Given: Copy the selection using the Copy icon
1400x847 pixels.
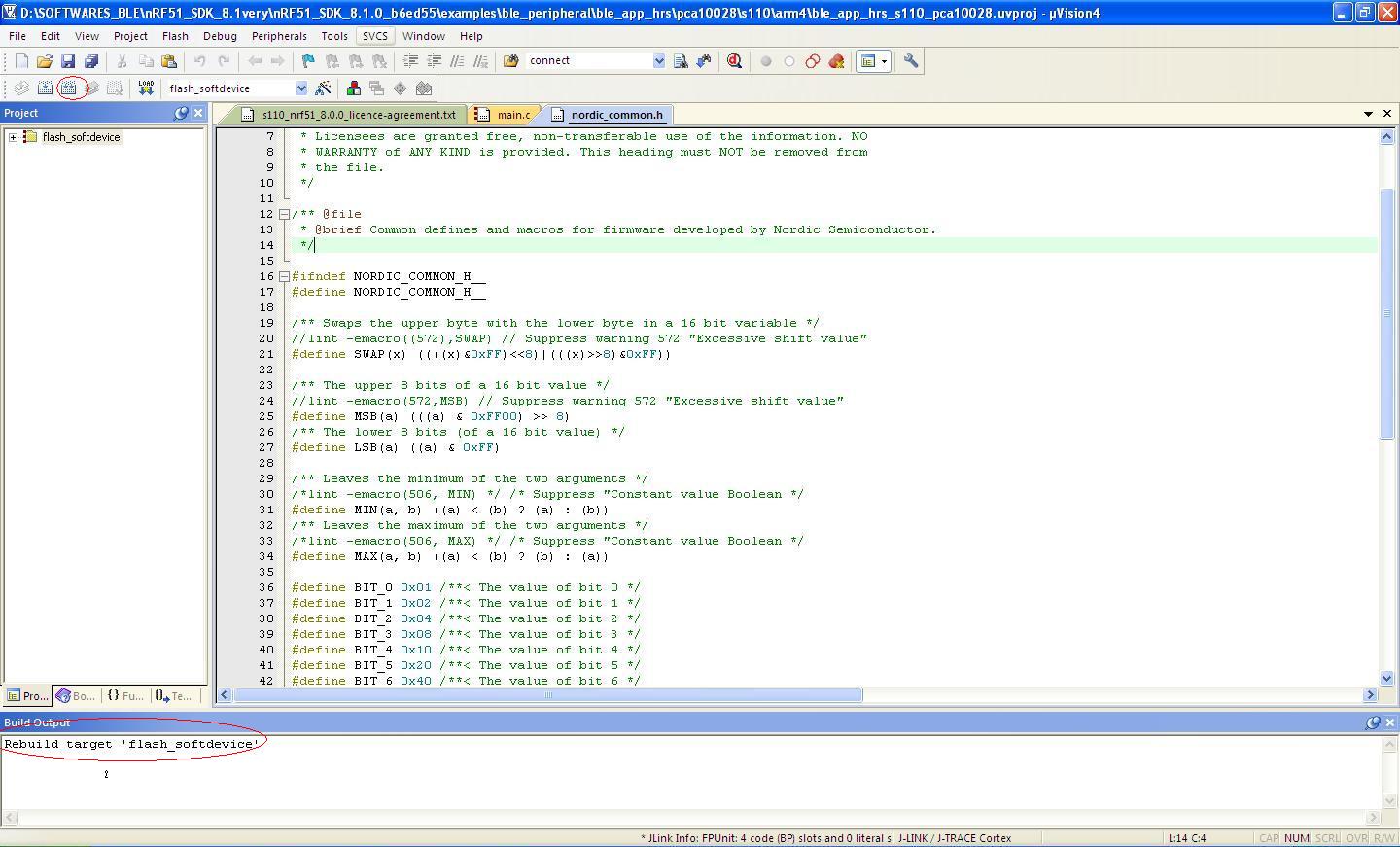Looking at the screenshot, I should (x=146, y=61).
